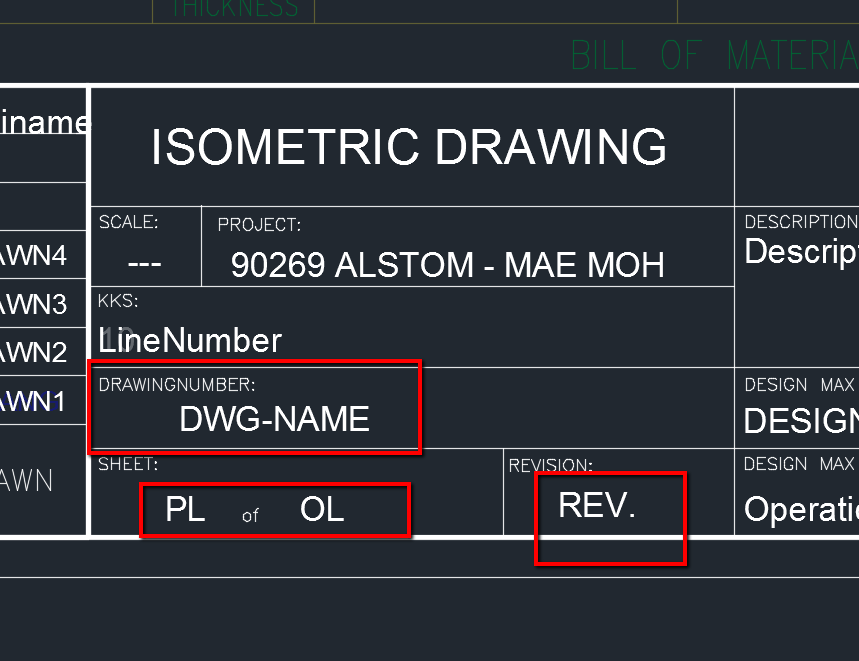
Task: Select the BILL OF MATERIAL heading
Action: click(x=714, y=55)
